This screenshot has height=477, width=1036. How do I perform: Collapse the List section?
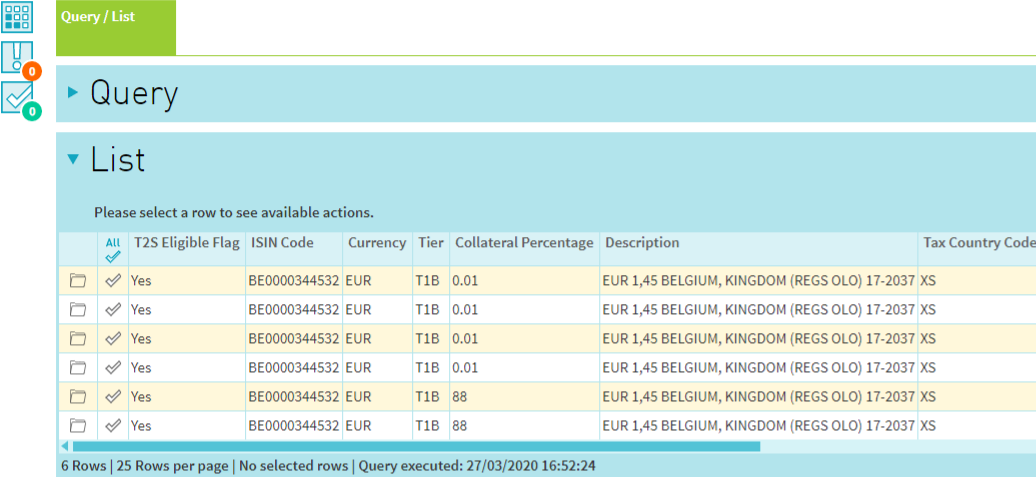(72, 159)
